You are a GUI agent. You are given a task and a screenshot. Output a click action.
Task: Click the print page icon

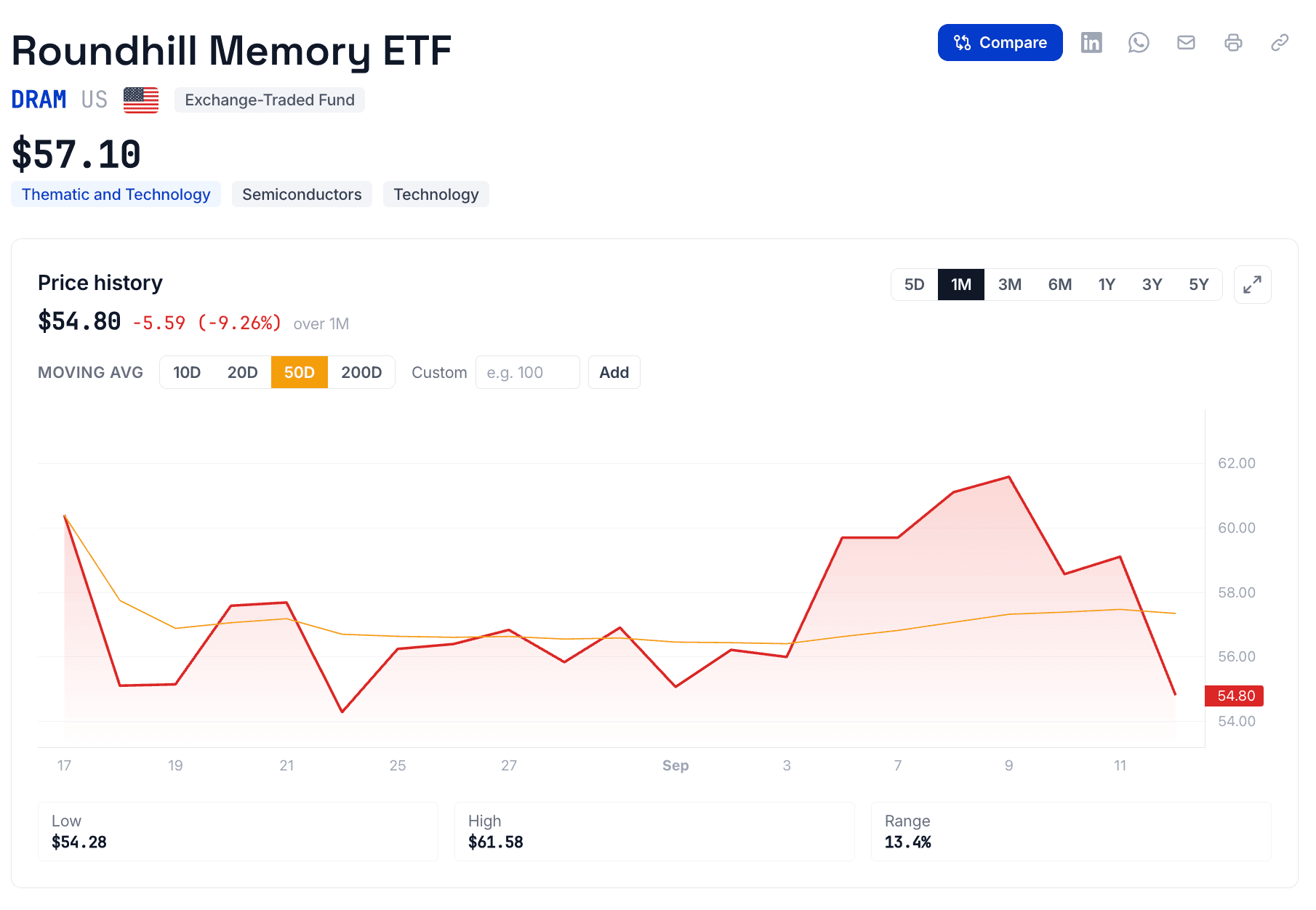[x=1233, y=43]
